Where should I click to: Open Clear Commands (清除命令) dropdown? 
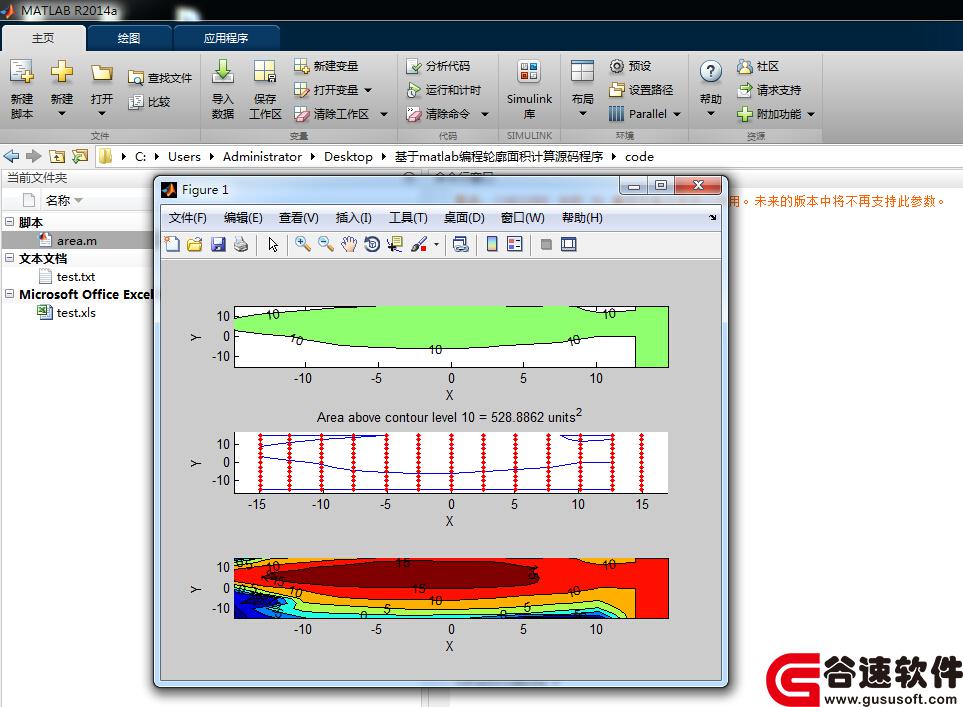point(485,114)
